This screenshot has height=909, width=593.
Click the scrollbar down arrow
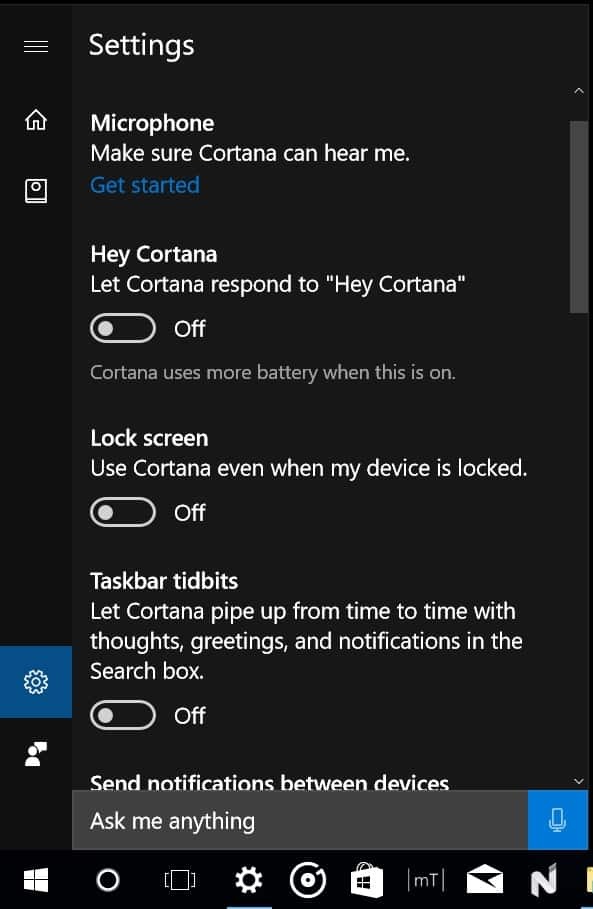(579, 781)
